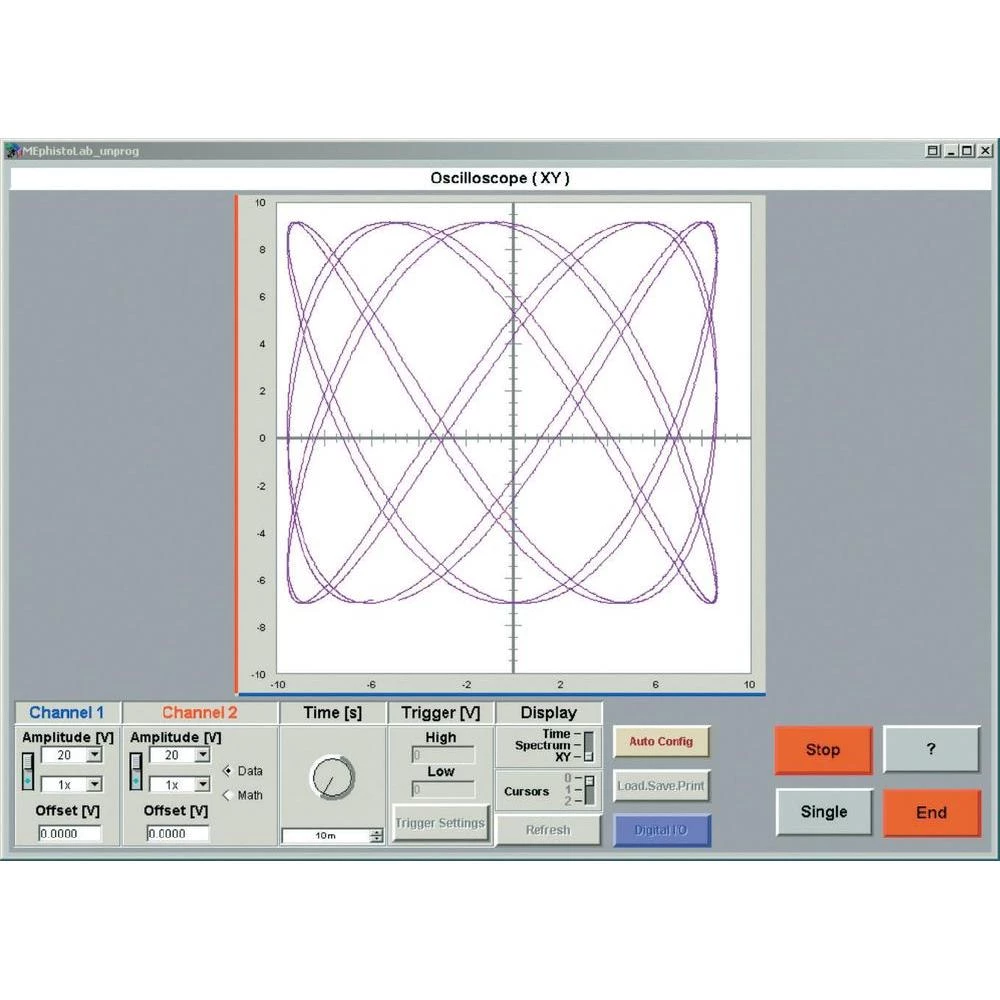Viewport: 1000px width, 1000px height.
Task: Click the Refresh button
Action: pyautogui.click(x=548, y=830)
